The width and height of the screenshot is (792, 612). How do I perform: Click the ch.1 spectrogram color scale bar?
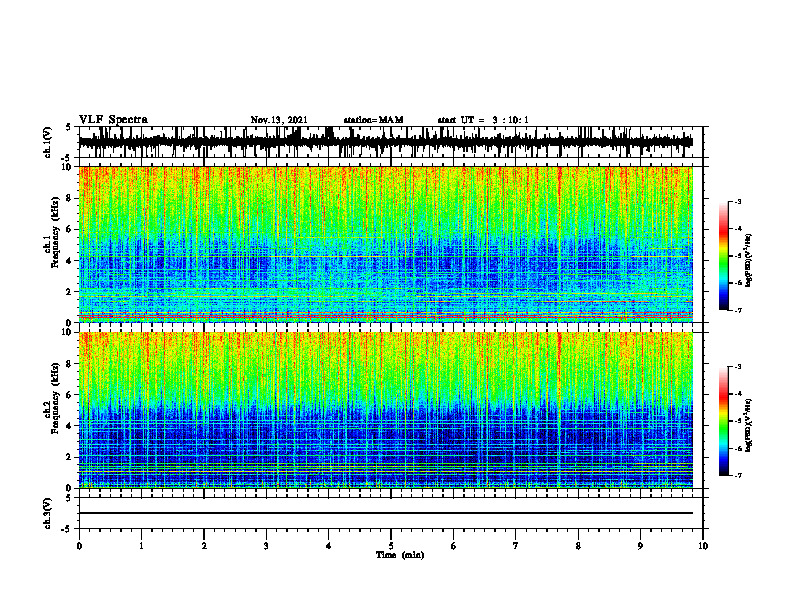pyautogui.click(x=723, y=256)
